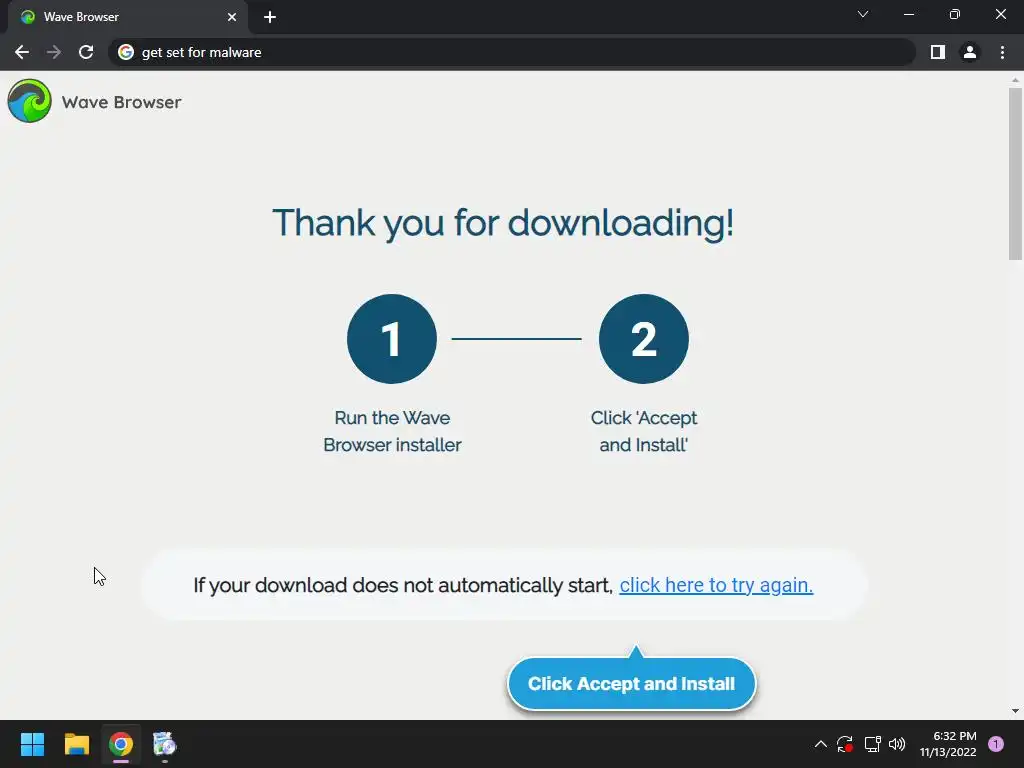Click the page vertical scrollbar thumb
Viewport: 1024px width, 768px height.
click(x=1015, y=174)
